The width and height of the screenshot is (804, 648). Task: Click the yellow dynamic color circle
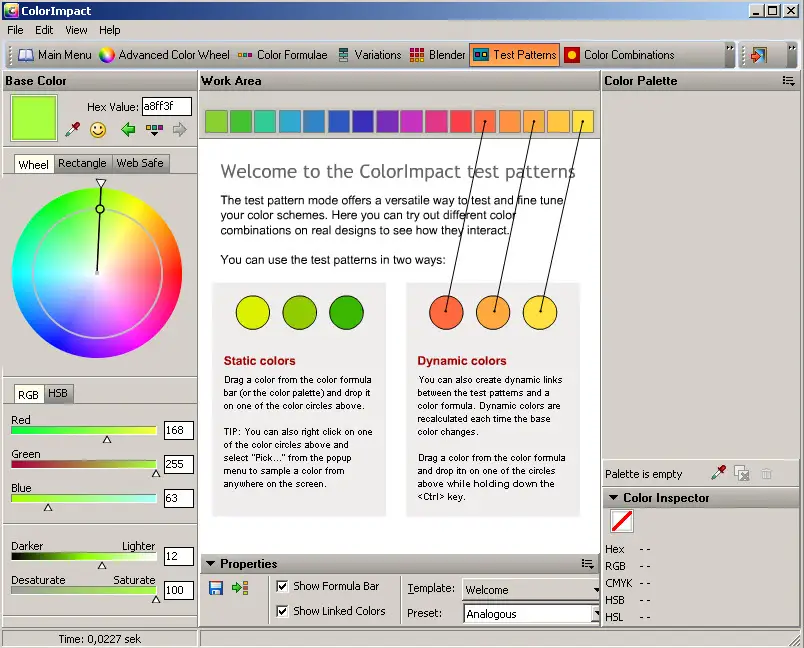tap(540, 312)
